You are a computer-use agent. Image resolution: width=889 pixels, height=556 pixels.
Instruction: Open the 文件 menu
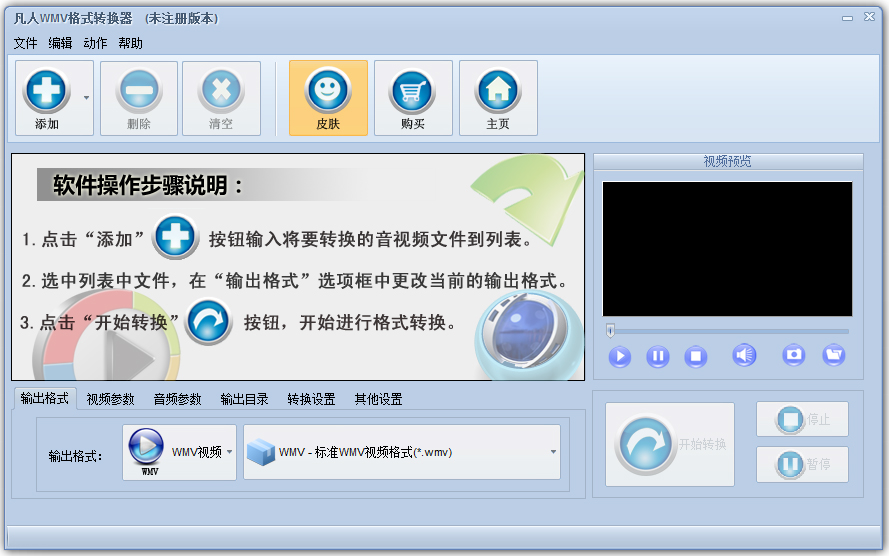pos(26,43)
